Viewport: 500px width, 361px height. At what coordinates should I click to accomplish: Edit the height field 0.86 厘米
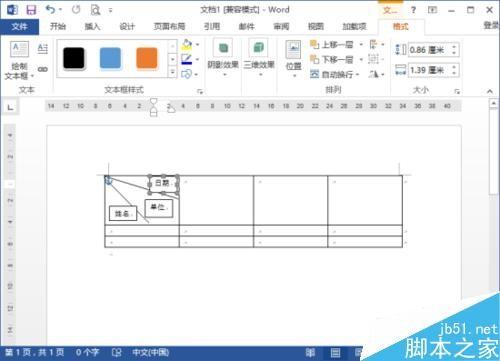coord(429,50)
